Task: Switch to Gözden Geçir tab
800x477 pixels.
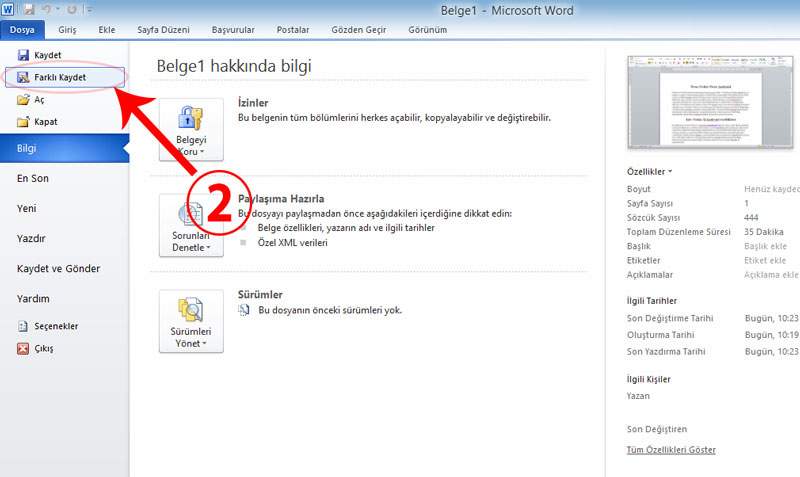Action: 359,30
